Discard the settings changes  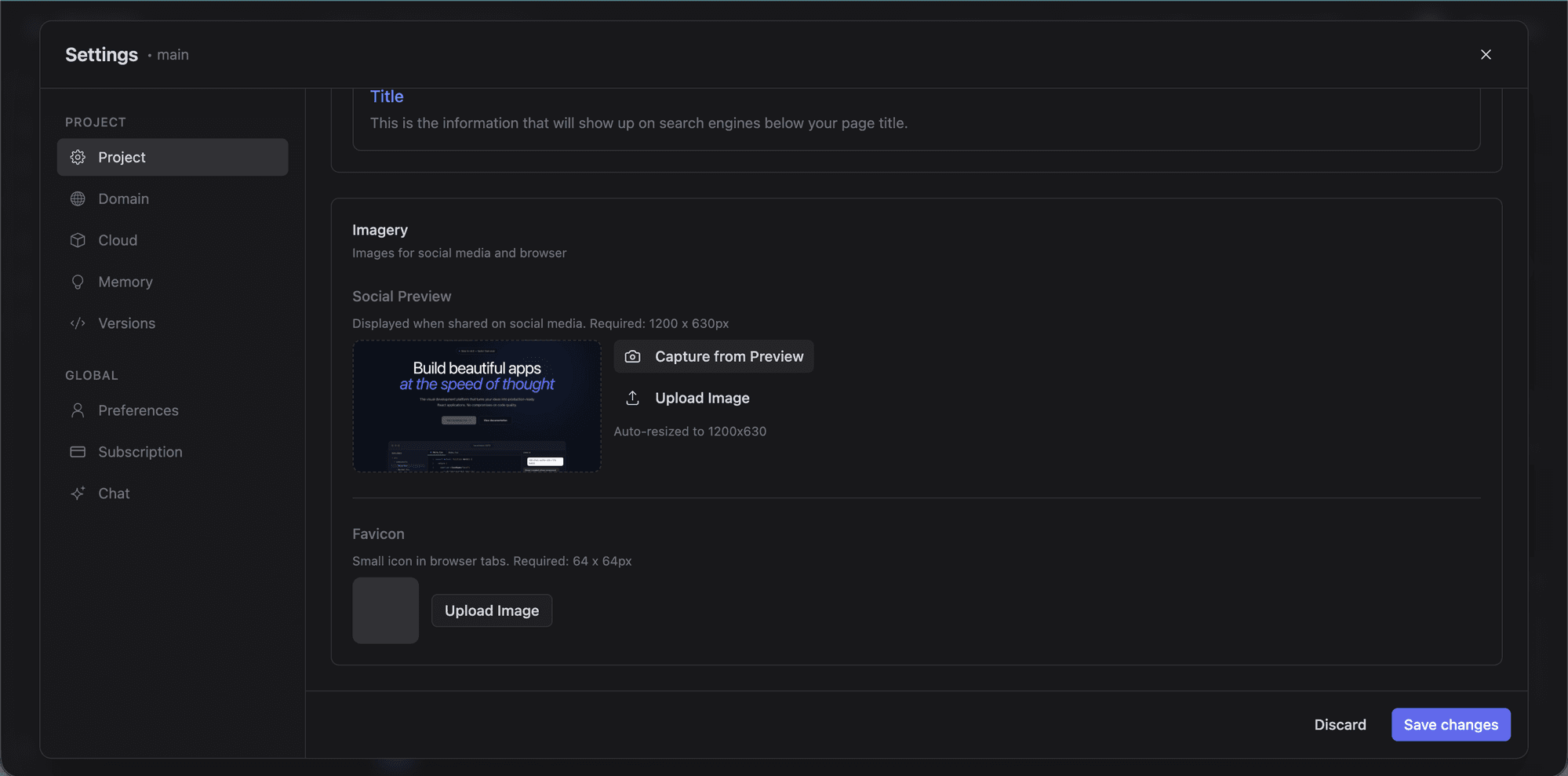click(x=1340, y=725)
